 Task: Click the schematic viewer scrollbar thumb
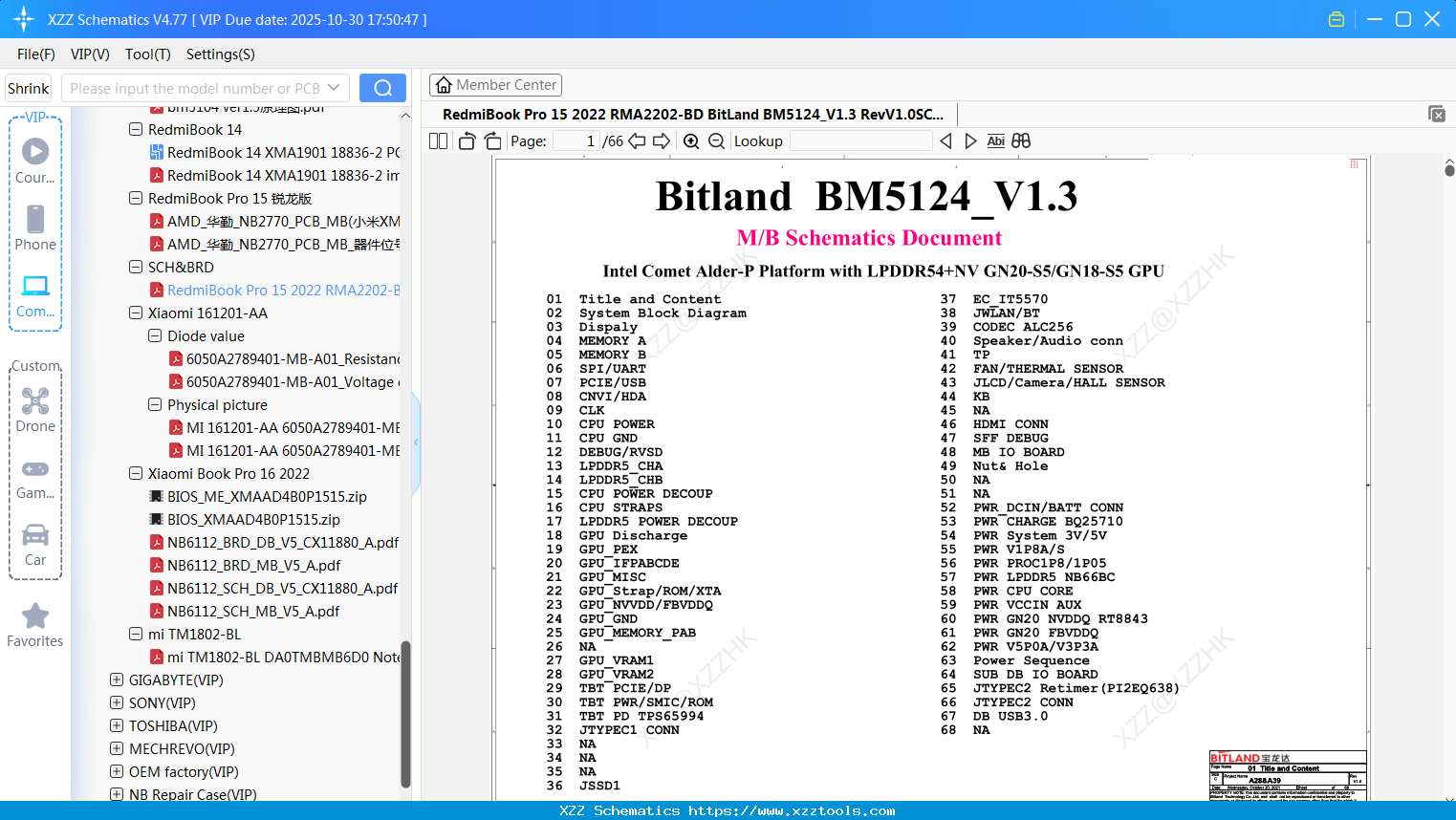[x=1449, y=169]
